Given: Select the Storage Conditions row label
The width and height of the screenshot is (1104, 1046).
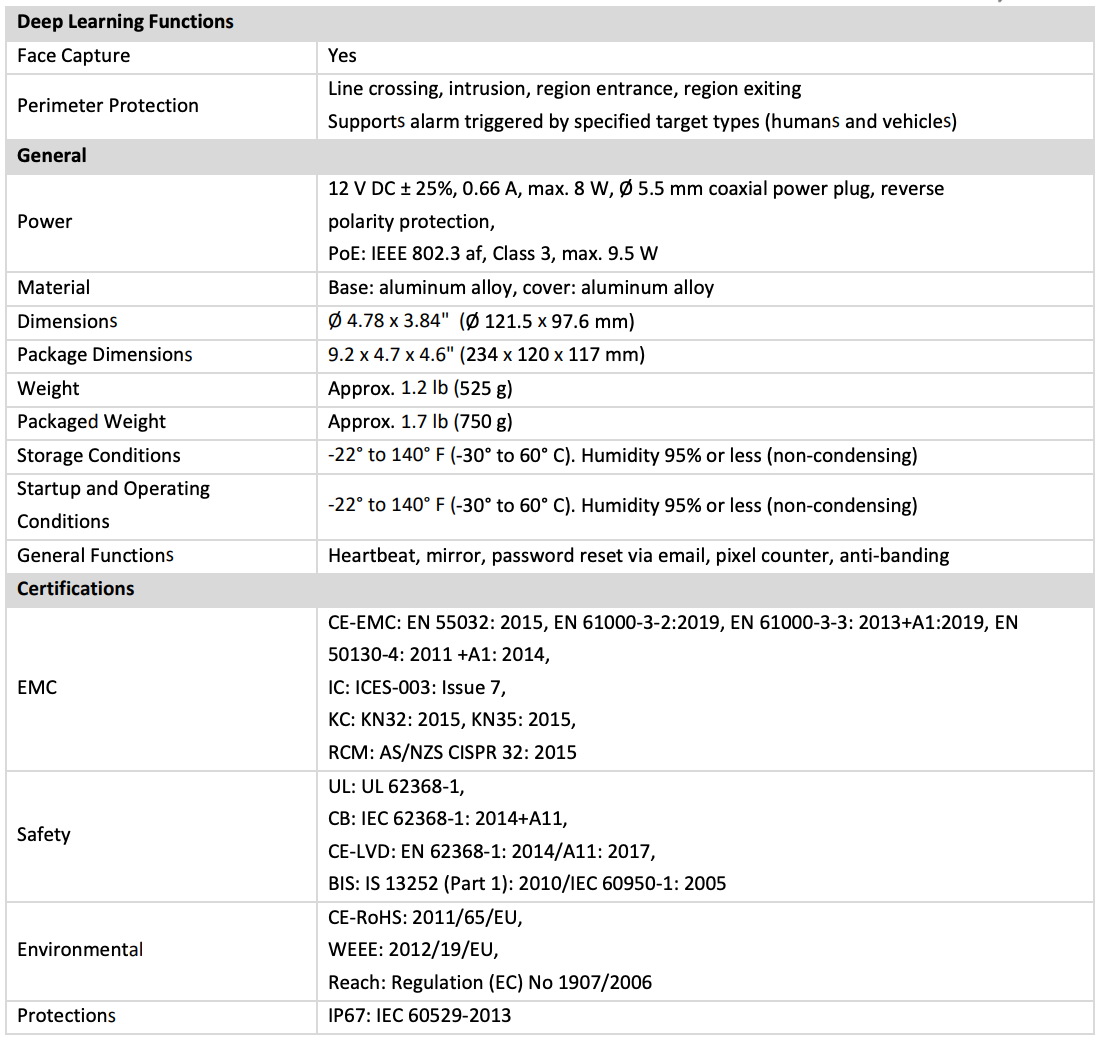Looking at the screenshot, I should pos(99,455).
